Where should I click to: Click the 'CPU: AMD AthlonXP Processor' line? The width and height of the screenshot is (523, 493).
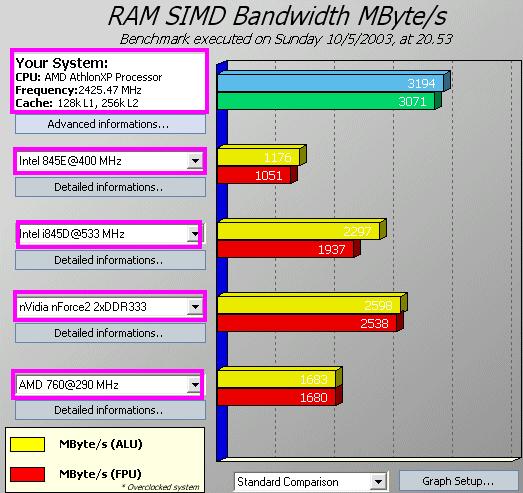coord(89,77)
